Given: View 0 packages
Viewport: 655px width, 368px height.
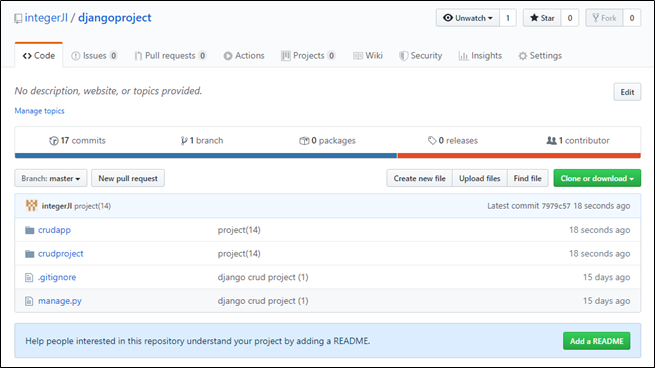Looking at the screenshot, I should (328, 141).
